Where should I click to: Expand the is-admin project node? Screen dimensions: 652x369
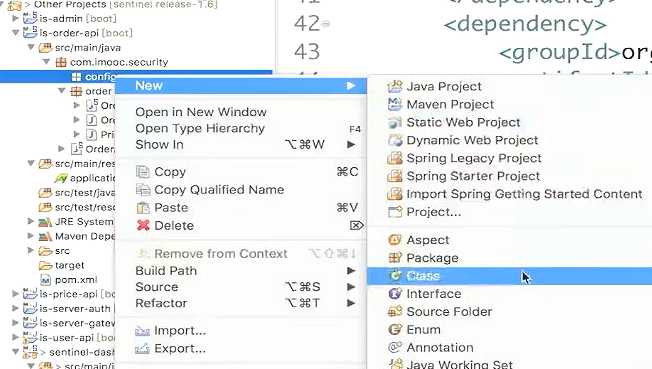click(x=15, y=18)
